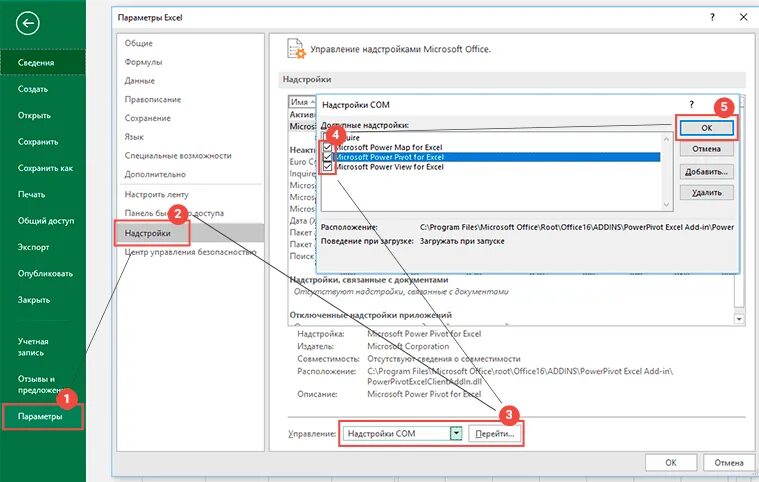Expand the Управление dropdown arrow
Screen dimensions: 759x482
(456, 434)
